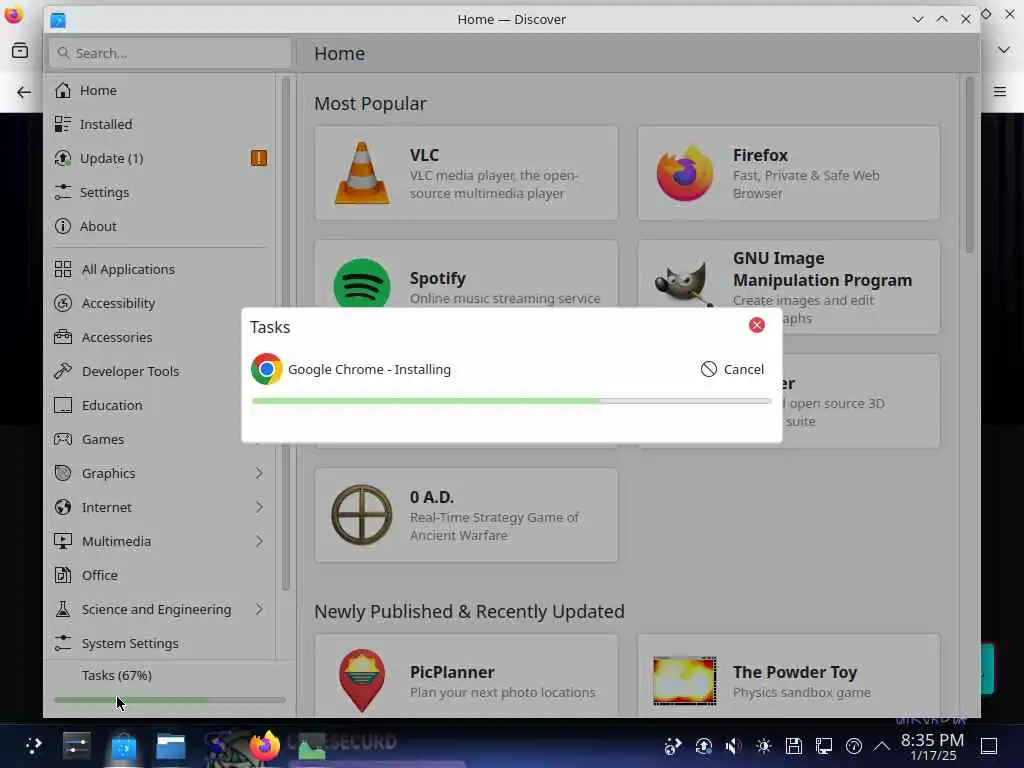1024x768 pixels.
Task: Click the Science and Engineering flask icon
Action: point(63,609)
